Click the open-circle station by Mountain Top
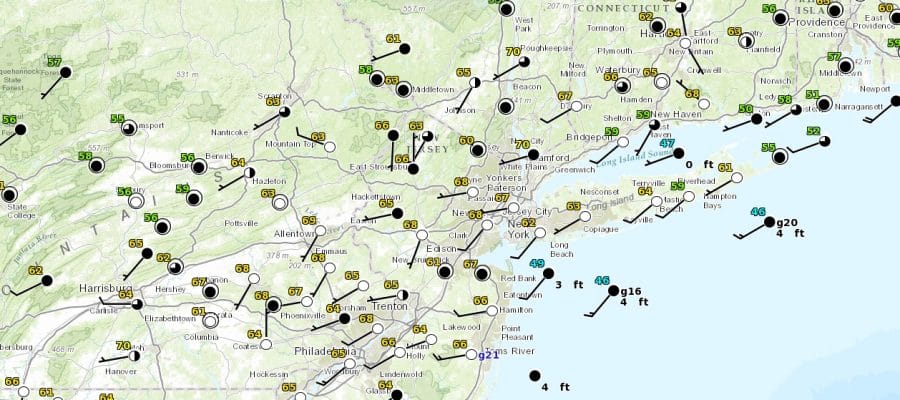 (330, 147)
